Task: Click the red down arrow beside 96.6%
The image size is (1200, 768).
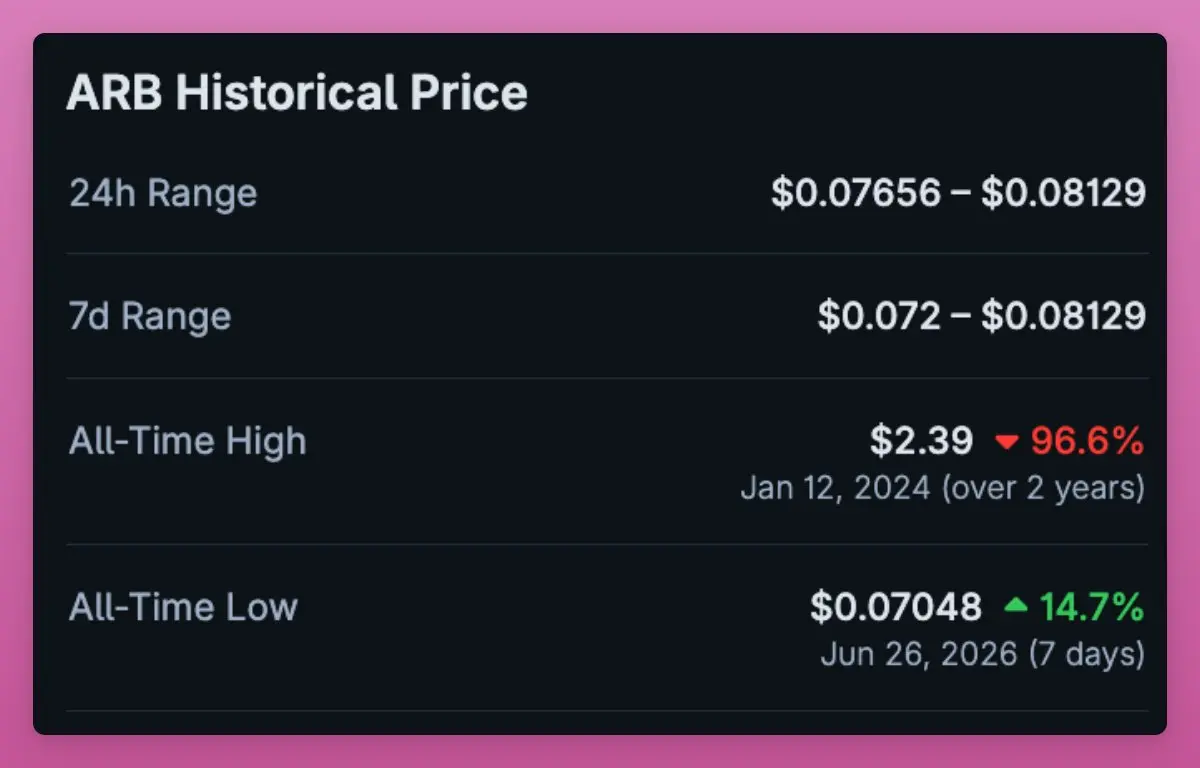Action: (1005, 441)
